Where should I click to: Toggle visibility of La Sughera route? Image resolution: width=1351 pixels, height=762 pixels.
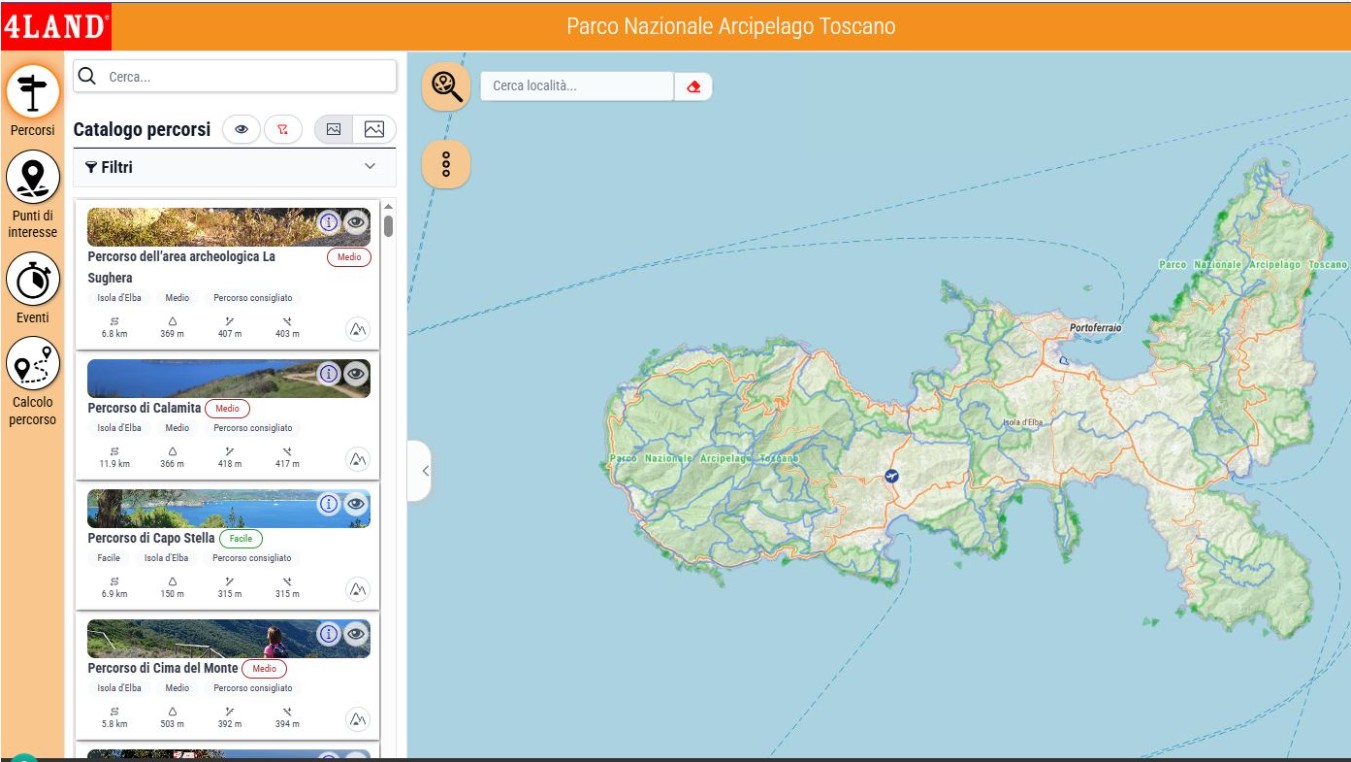coord(356,223)
